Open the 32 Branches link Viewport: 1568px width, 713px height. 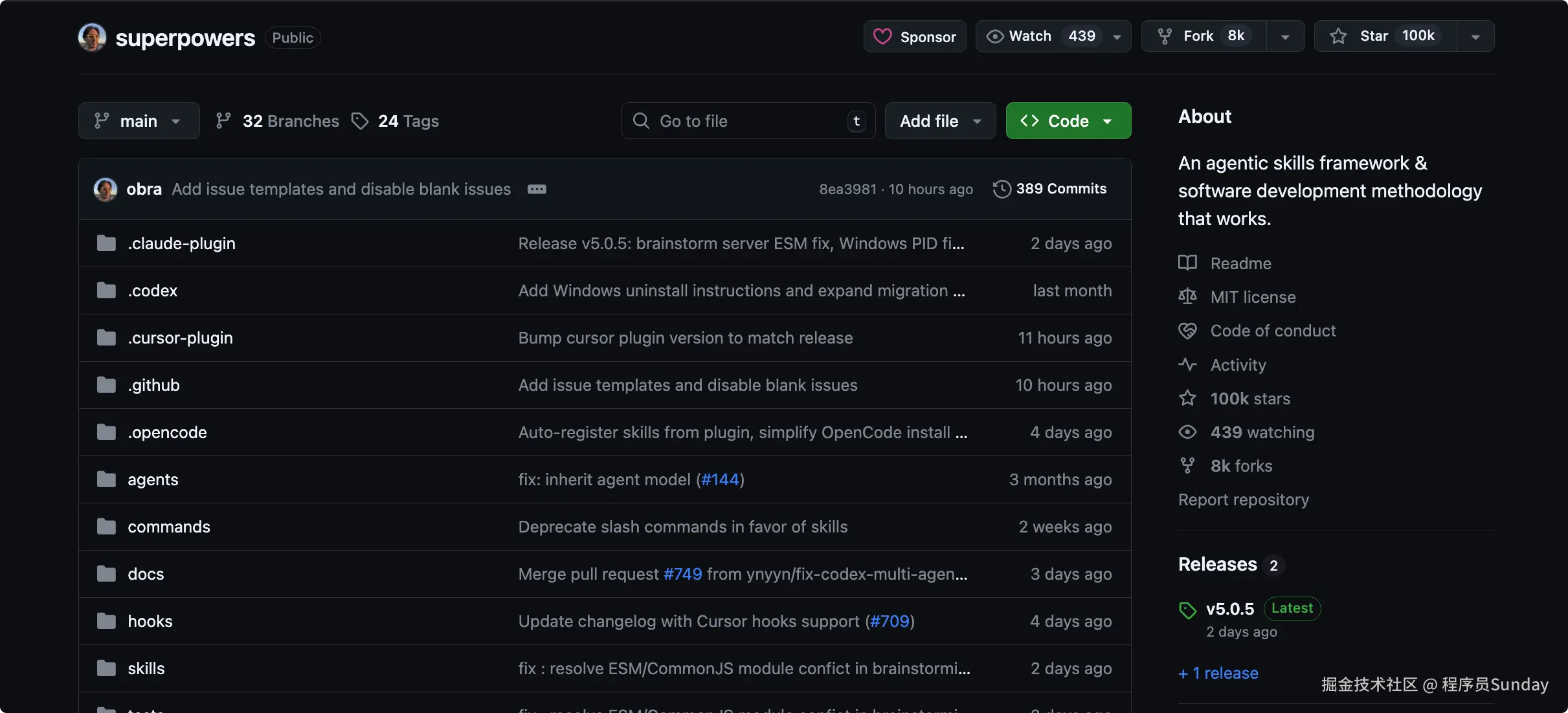click(290, 121)
